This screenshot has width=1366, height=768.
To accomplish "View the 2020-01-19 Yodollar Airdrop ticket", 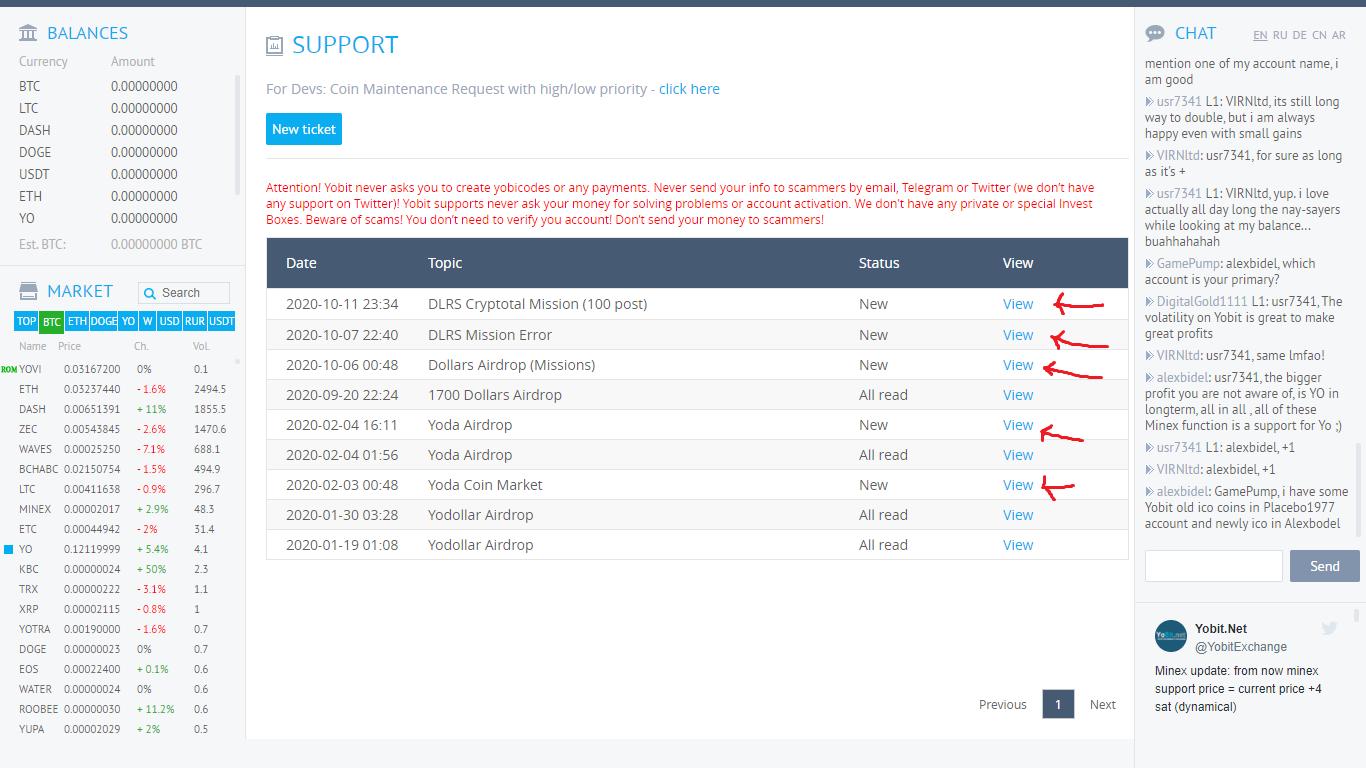I will point(1018,545).
